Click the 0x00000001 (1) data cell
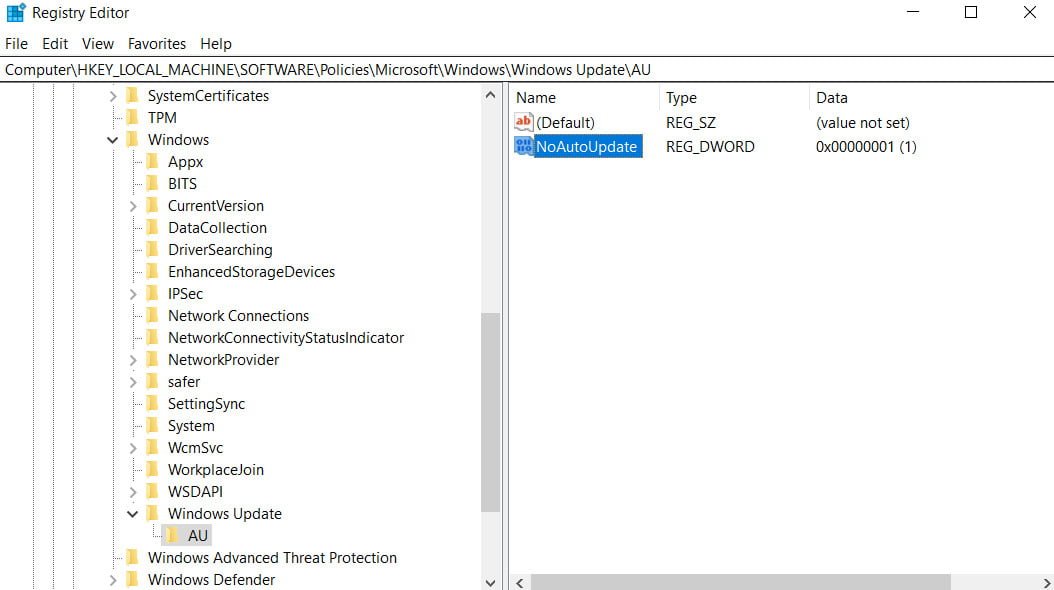This screenshot has height=590, width=1054. tap(866, 146)
